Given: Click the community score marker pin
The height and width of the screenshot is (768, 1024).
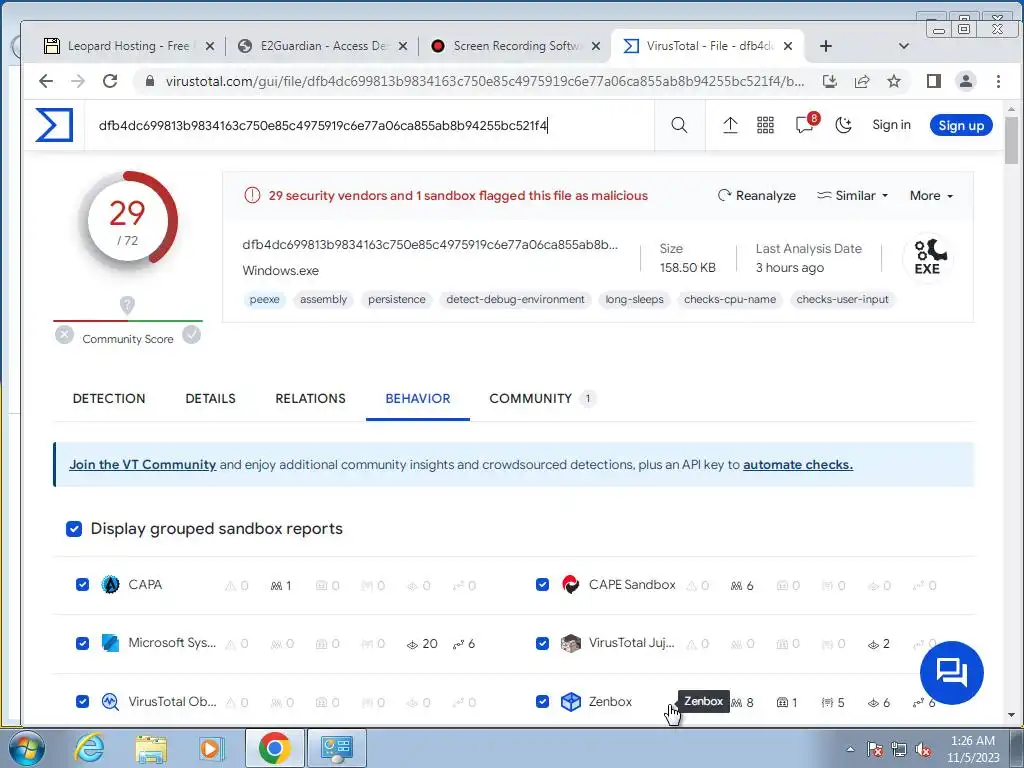Looking at the screenshot, I should tap(127, 305).
